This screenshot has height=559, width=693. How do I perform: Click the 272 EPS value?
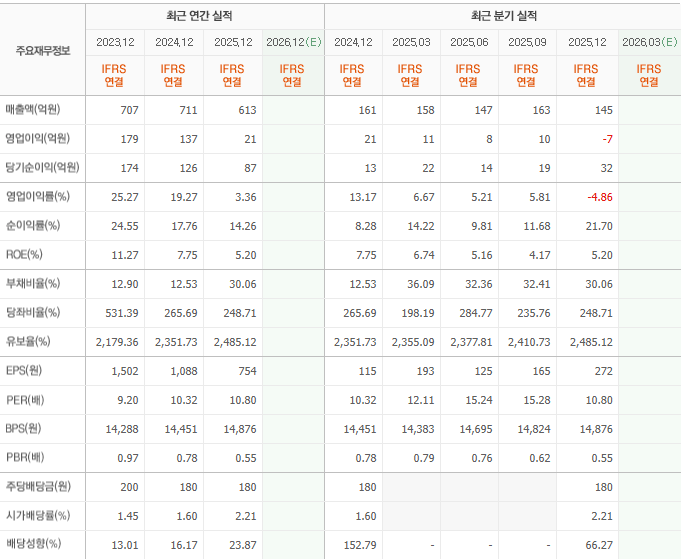(x=604, y=371)
